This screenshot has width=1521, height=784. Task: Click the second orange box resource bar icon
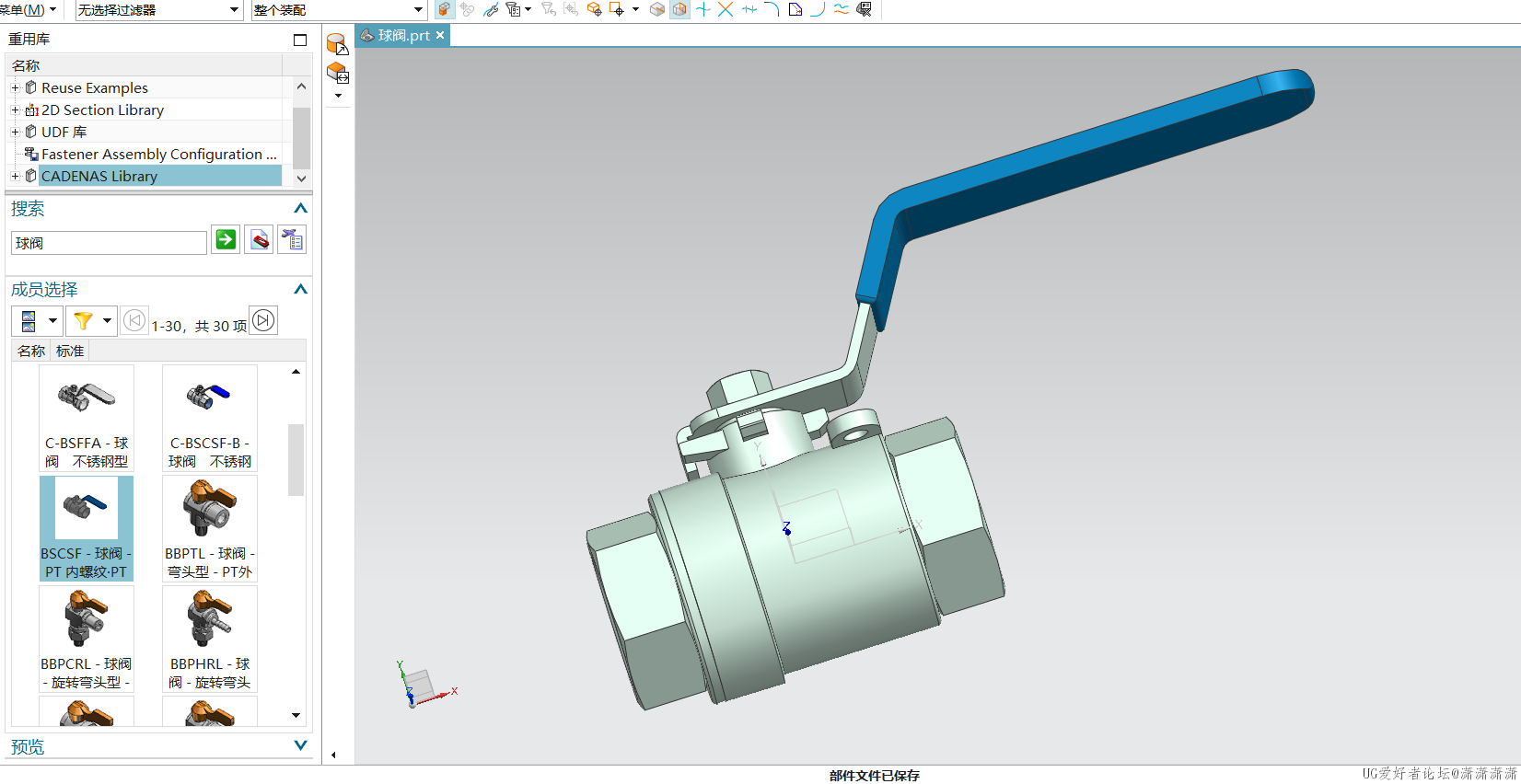coord(338,73)
